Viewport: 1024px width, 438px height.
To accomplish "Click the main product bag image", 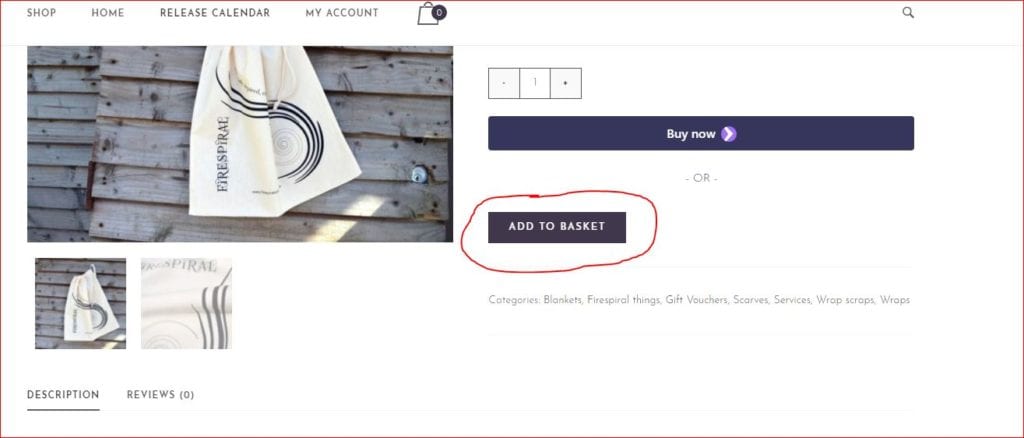I will point(240,144).
